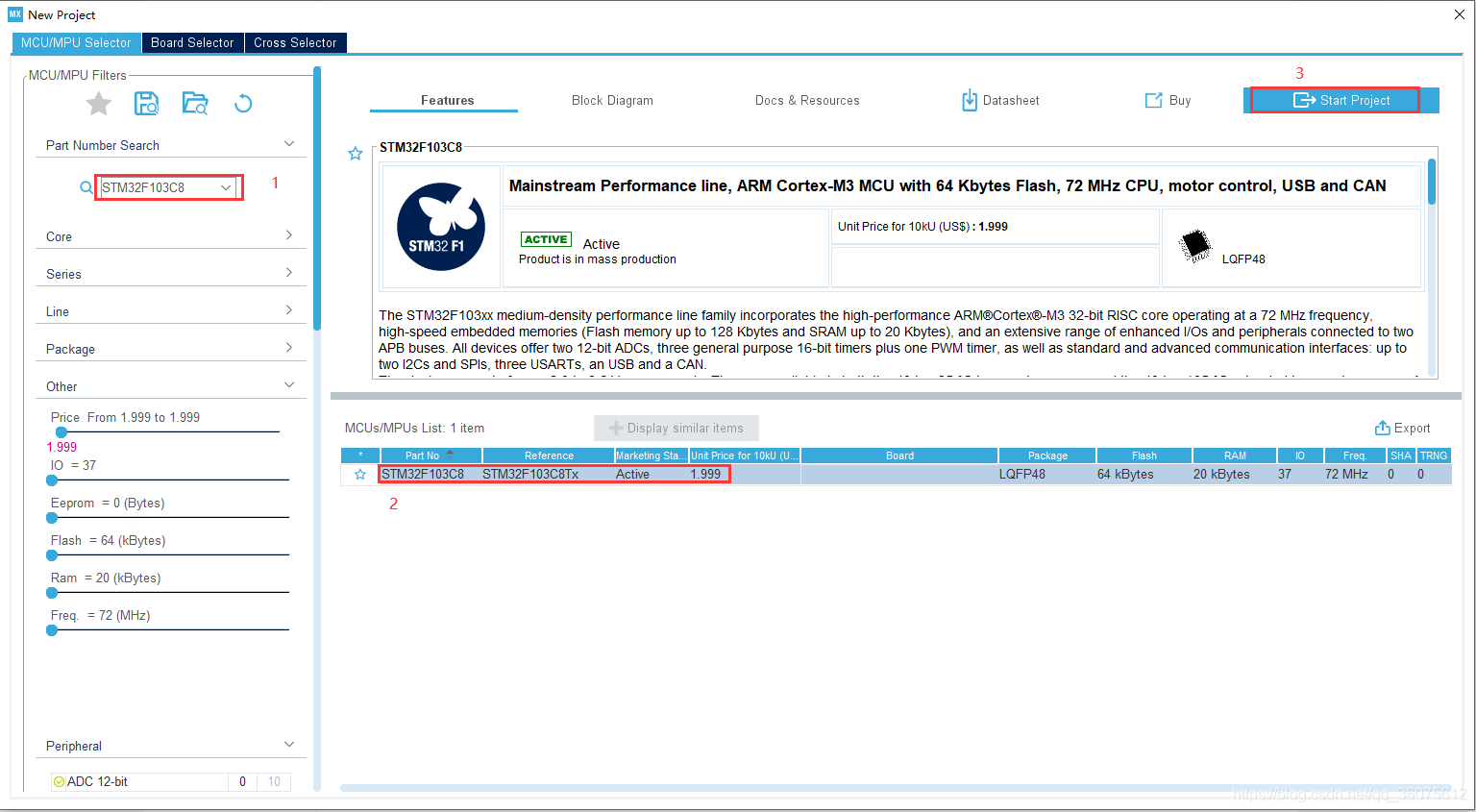Click the LQFP48 package chip image
The height and width of the screenshot is (812, 1476).
[1195, 245]
